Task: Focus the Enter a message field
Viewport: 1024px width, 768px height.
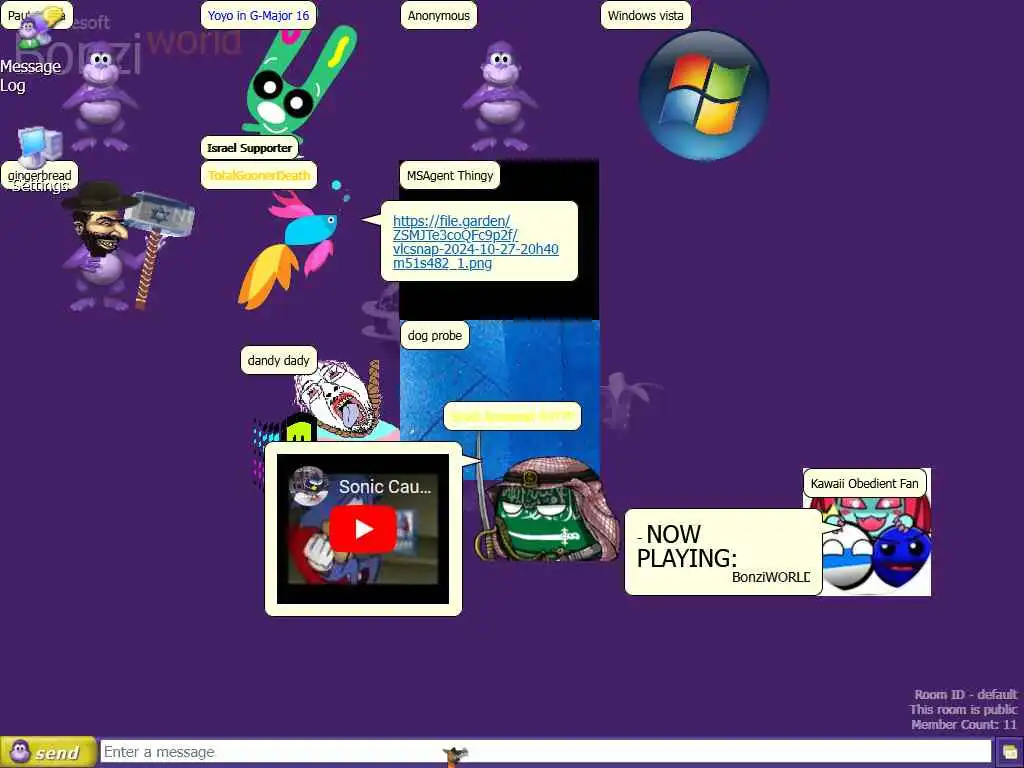Action: pyautogui.click(x=545, y=752)
